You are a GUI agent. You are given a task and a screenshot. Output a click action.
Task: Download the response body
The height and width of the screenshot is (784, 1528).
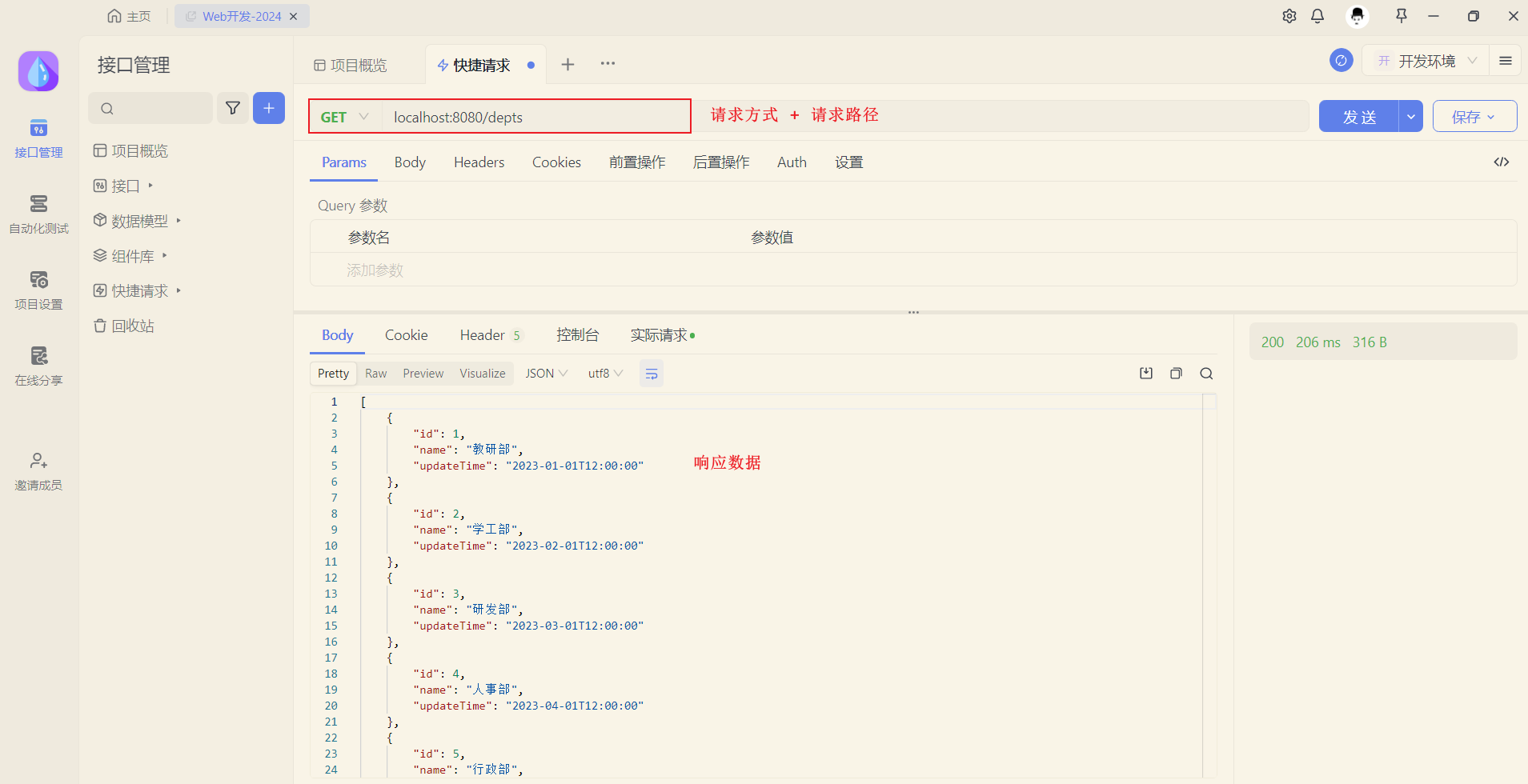coord(1146,373)
